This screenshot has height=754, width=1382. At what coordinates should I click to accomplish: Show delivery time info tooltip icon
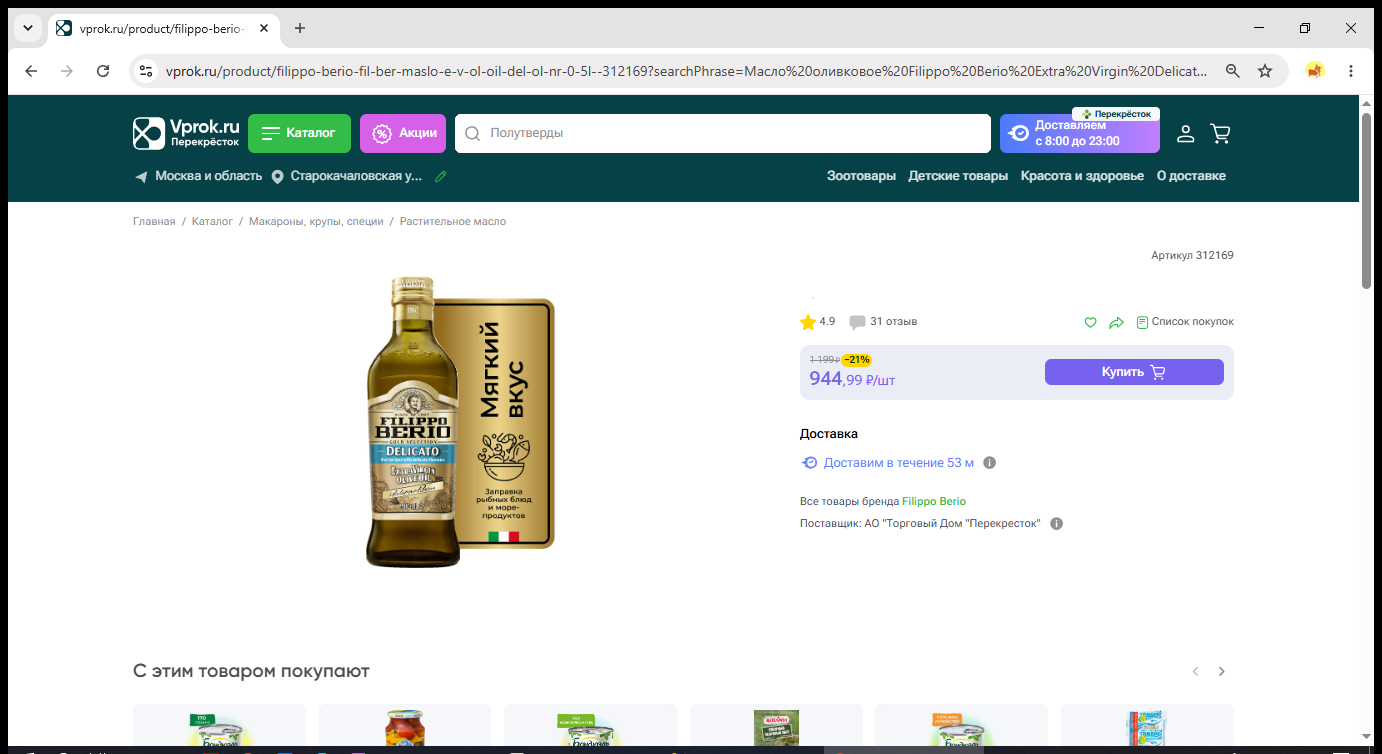coord(990,463)
